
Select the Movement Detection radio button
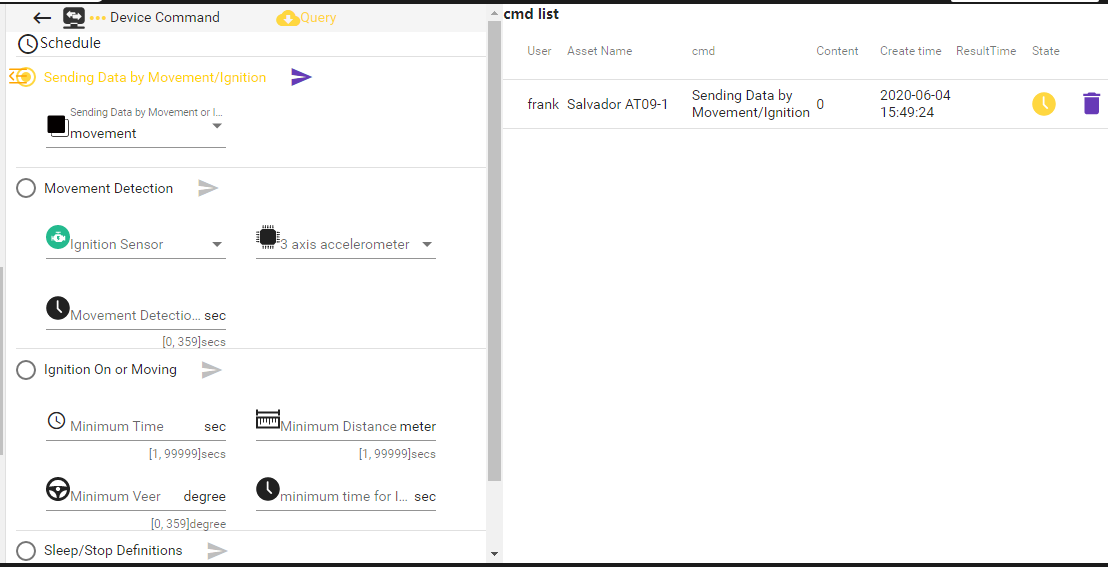[x=25, y=188]
